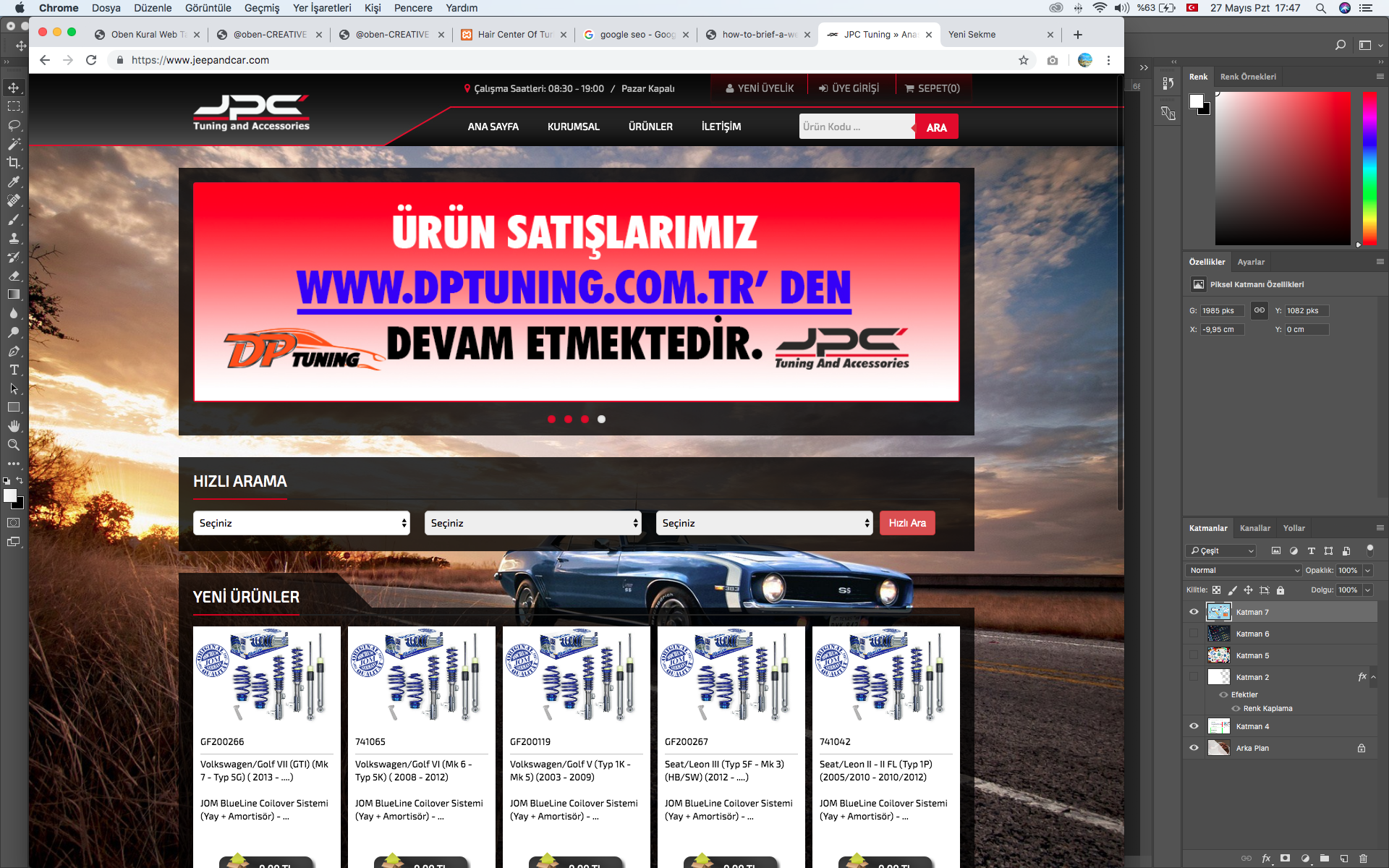Create a new layer group folder icon
This screenshot has height=868, width=1389.
tap(1325, 859)
